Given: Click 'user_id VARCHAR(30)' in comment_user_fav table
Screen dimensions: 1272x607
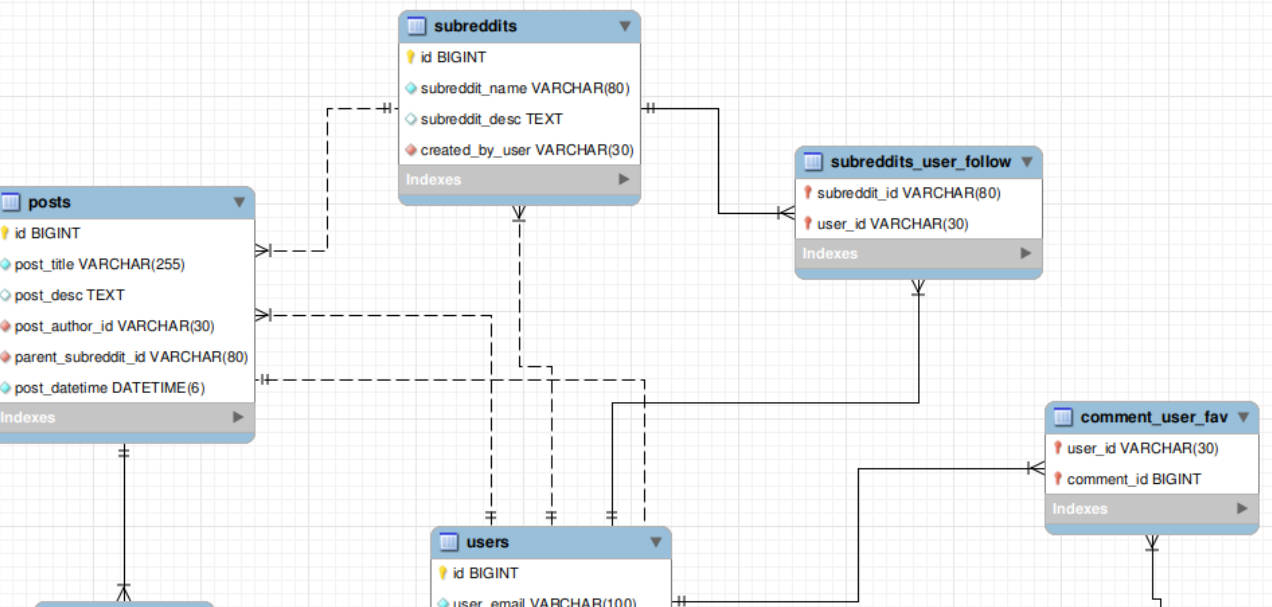Looking at the screenshot, I should pos(1143,448).
